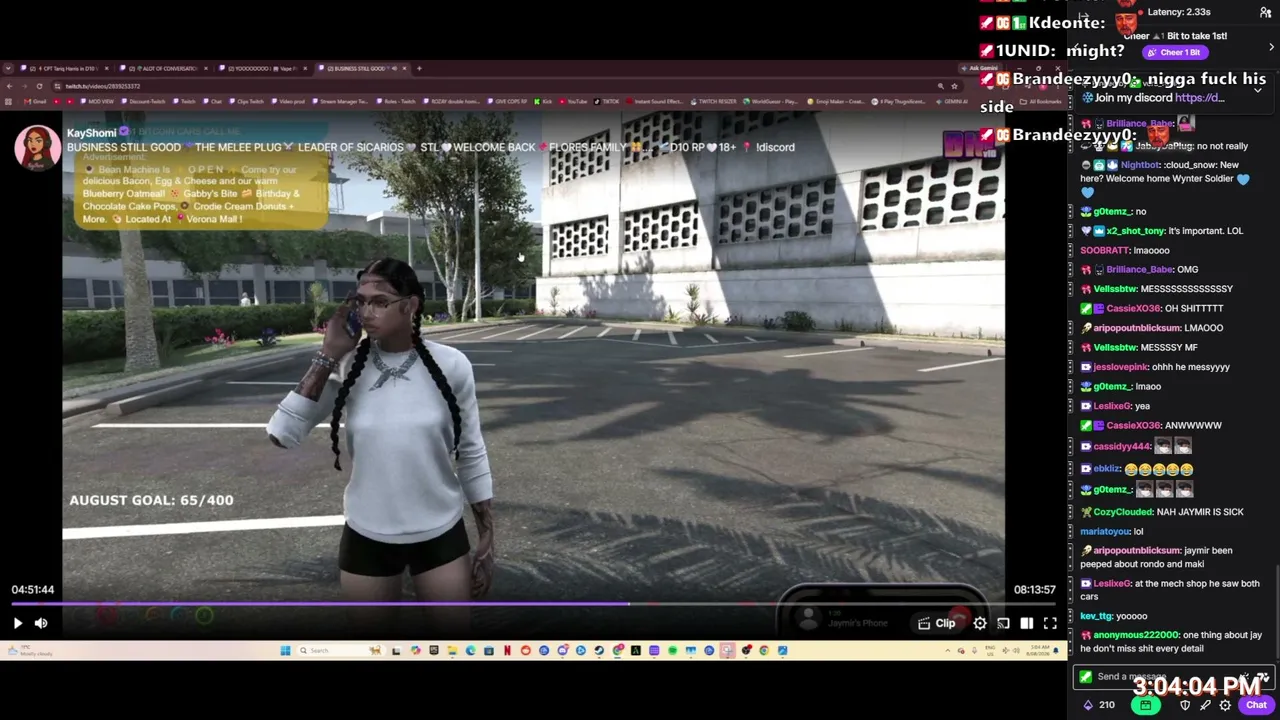This screenshot has width=1280, height=720.
Task: Open the sword mod-tools icon in chat
Action: point(1205,705)
